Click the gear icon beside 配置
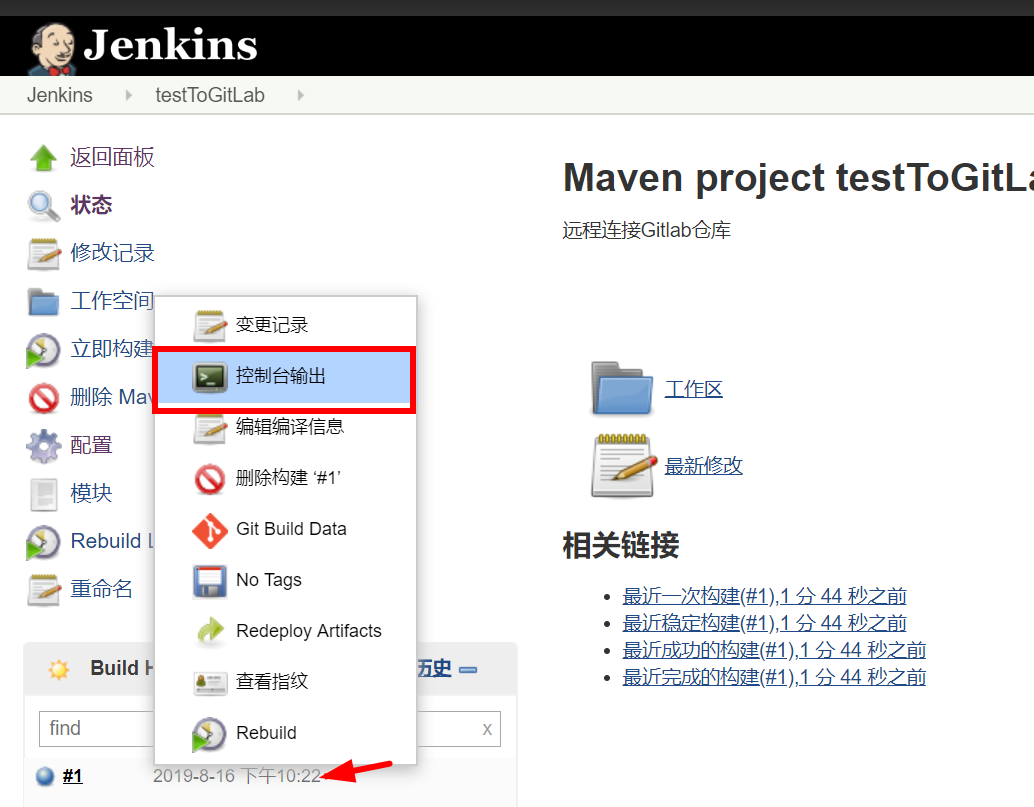The width and height of the screenshot is (1034, 807). [x=44, y=446]
